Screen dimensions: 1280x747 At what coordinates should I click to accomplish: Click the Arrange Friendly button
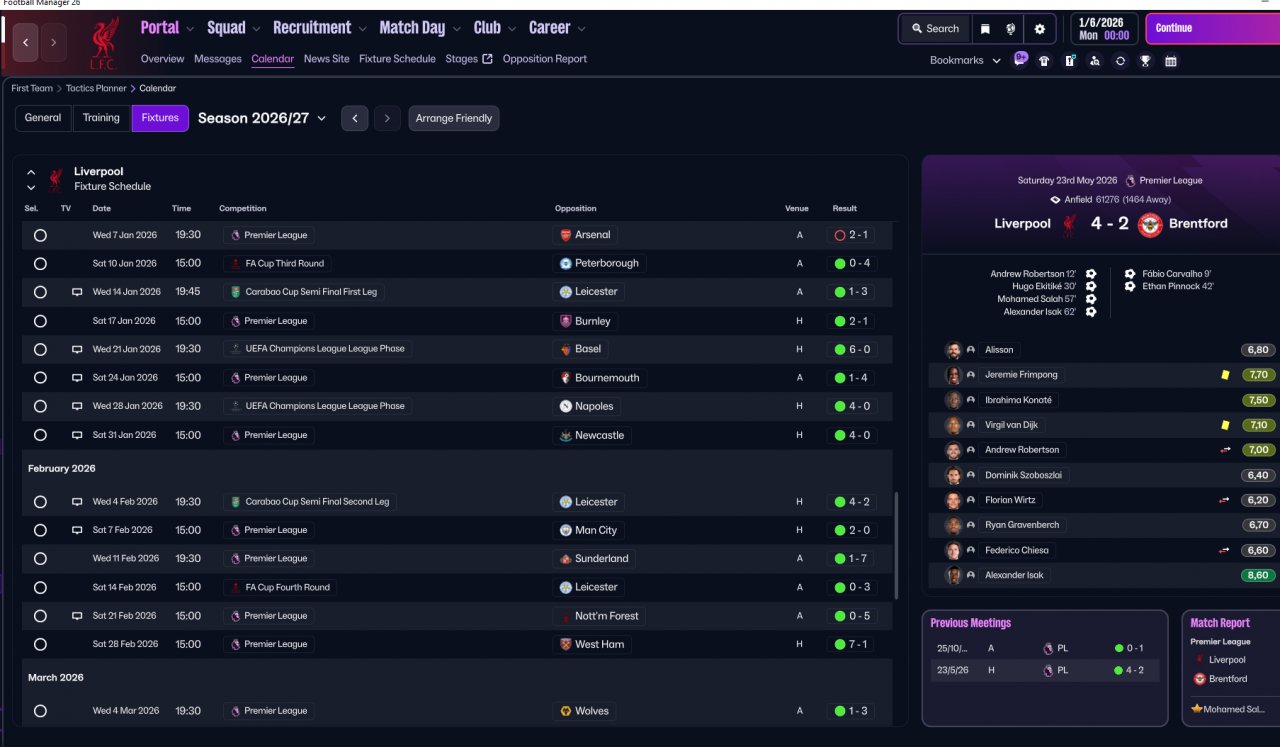pos(454,118)
